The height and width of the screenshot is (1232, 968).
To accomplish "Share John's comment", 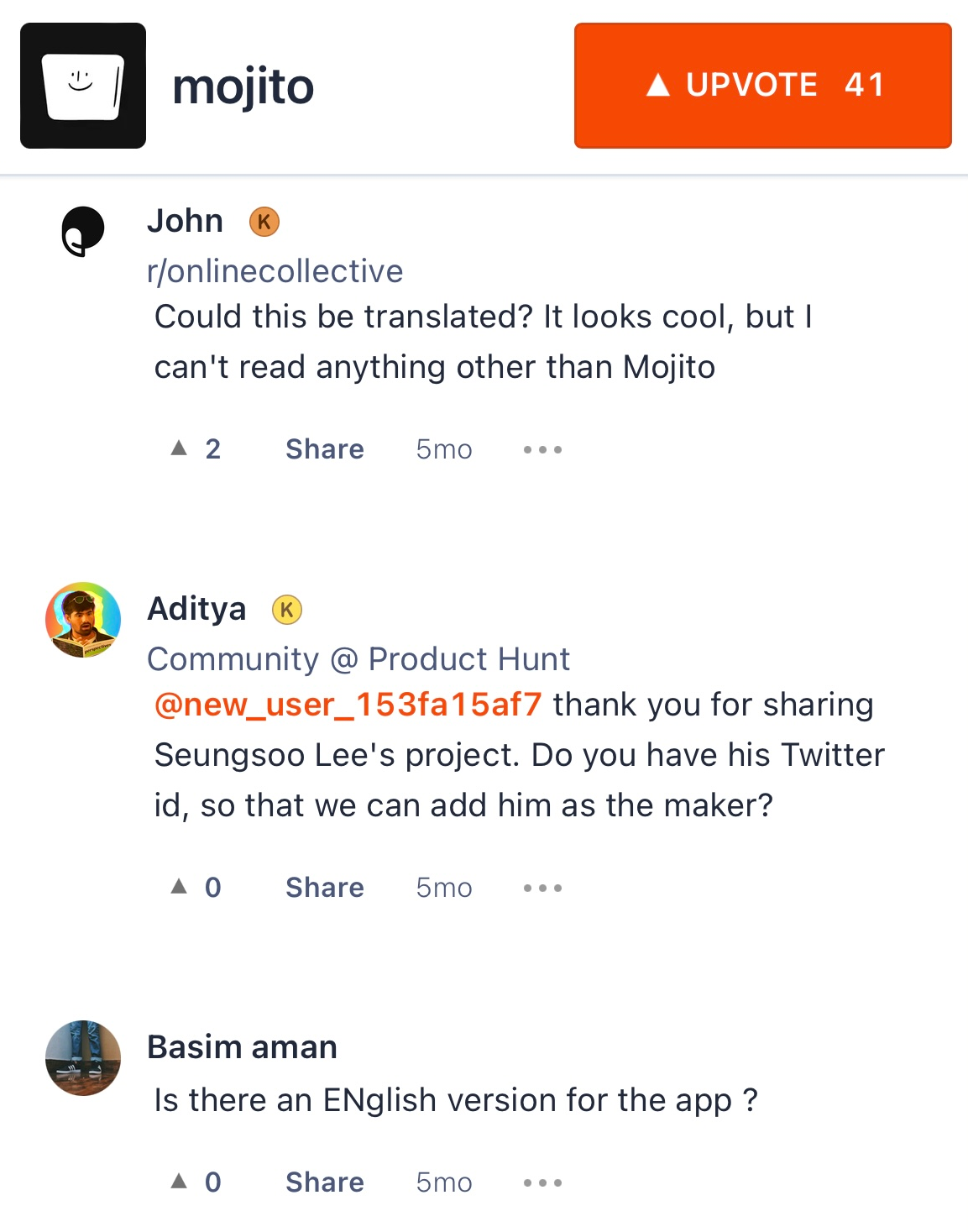I will pos(324,449).
